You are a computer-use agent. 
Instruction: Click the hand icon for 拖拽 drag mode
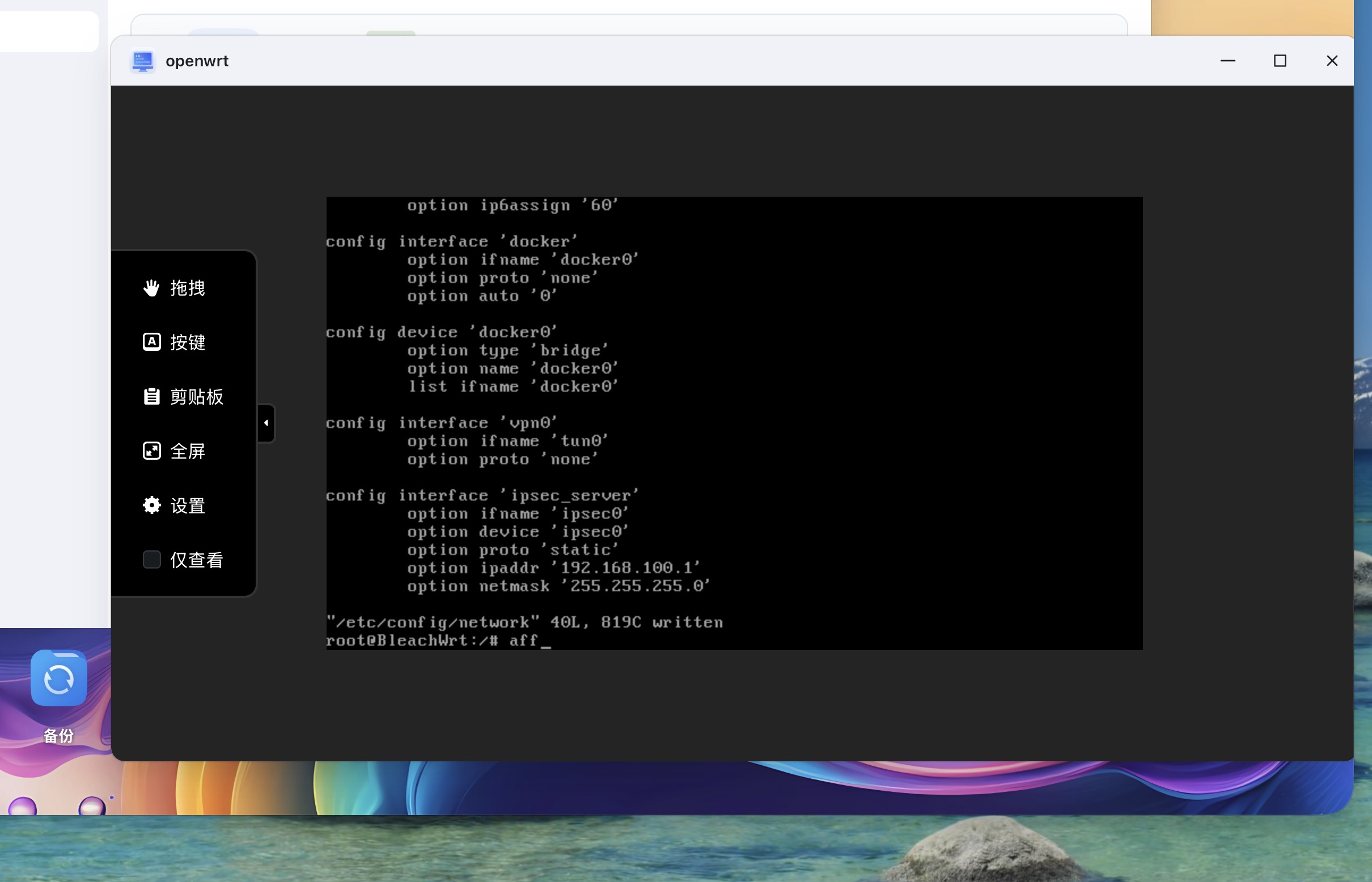tap(151, 287)
